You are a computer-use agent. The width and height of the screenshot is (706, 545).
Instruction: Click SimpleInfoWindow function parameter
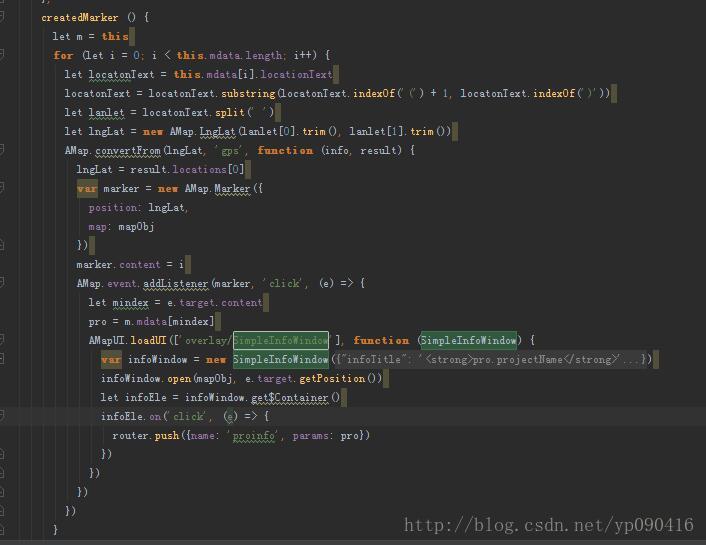click(x=468, y=341)
